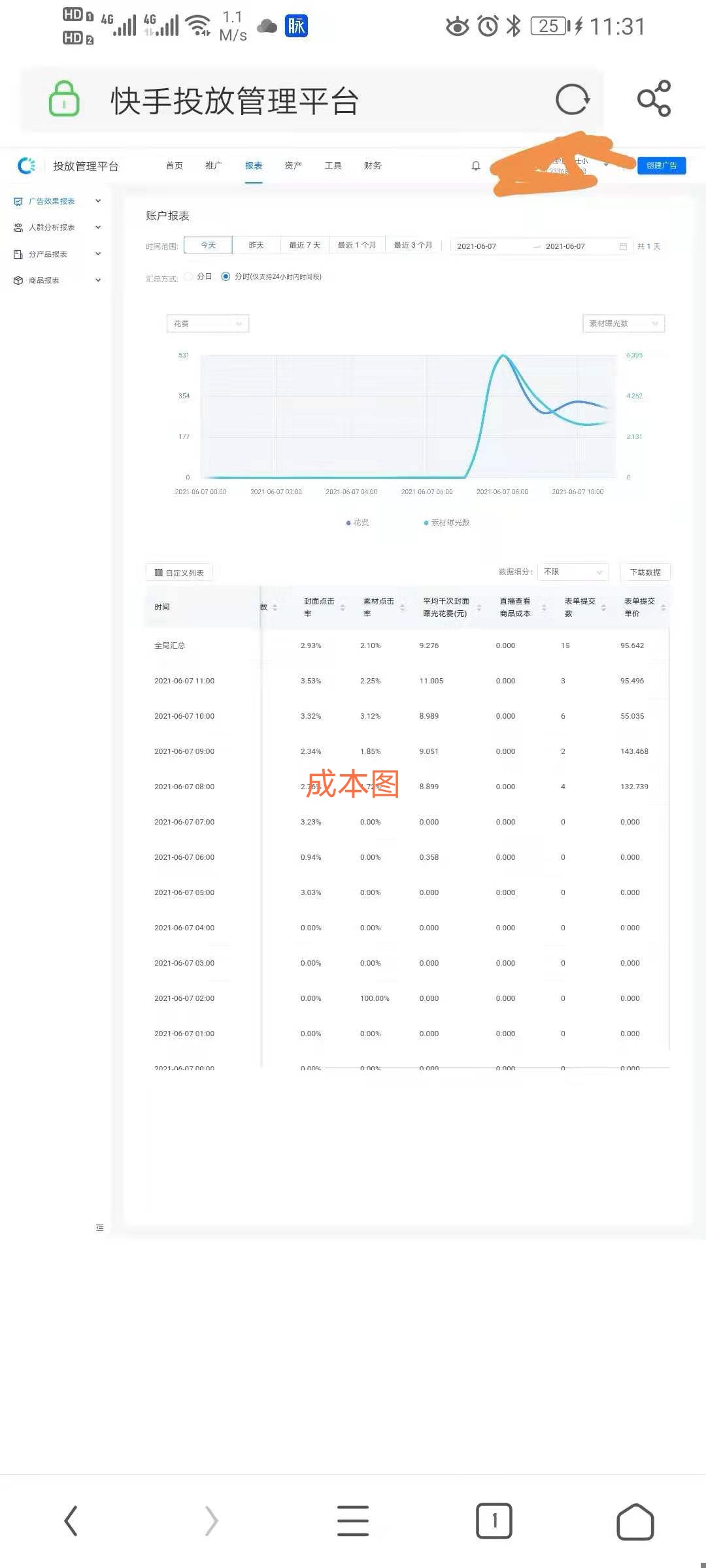Click start date 2021-06-07 field
This screenshot has height=1568, width=706.
477,246
